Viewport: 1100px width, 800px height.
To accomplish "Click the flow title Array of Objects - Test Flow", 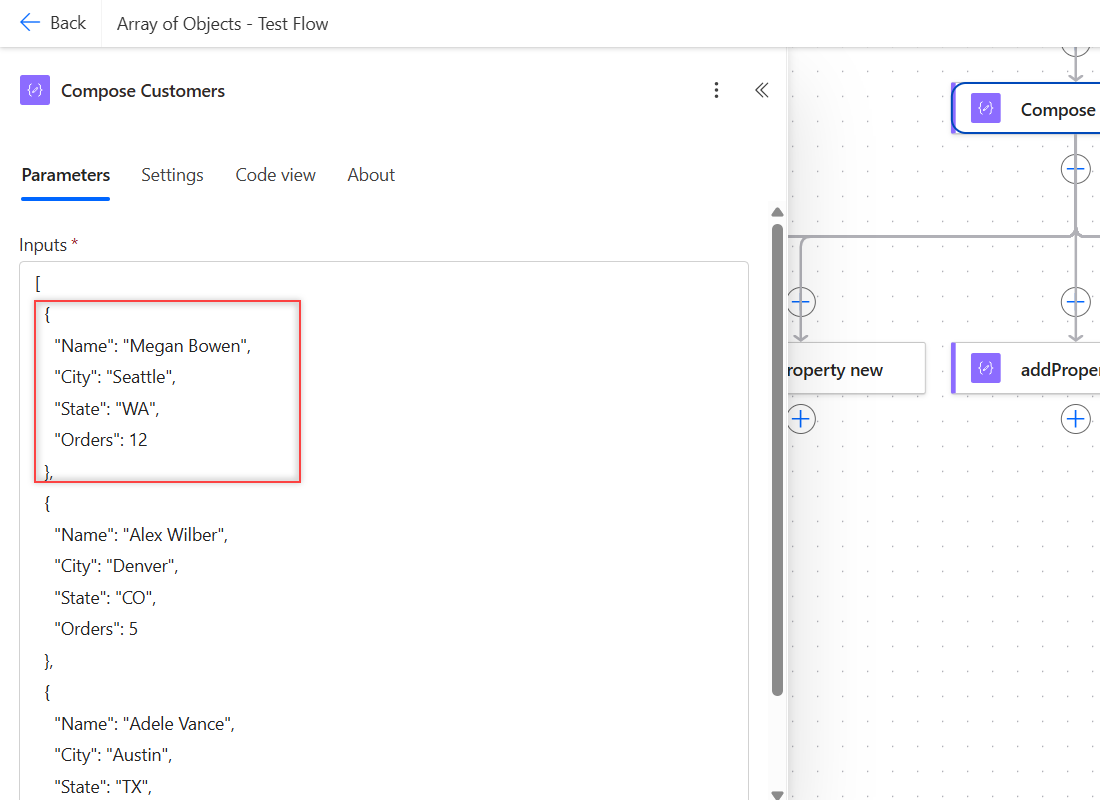I will coord(222,24).
